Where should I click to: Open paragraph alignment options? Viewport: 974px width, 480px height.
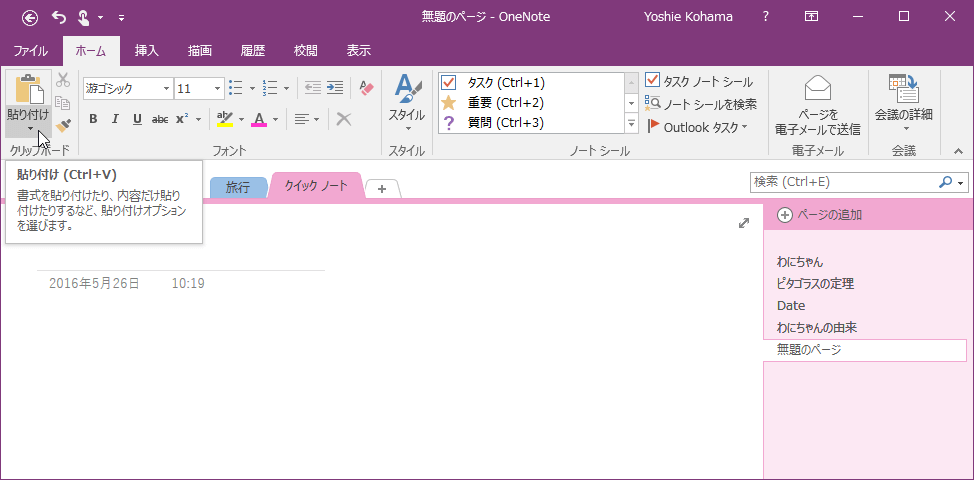click(307, 119)
